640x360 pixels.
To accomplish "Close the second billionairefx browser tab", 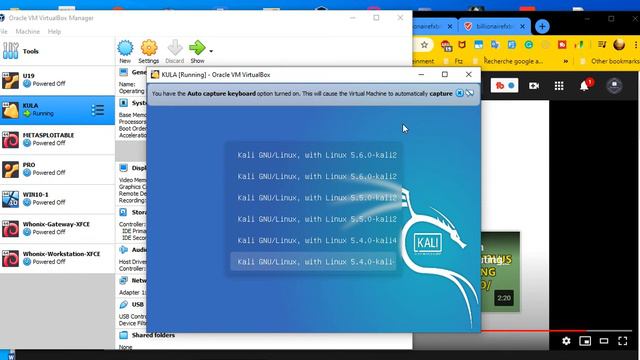I will pyautogui.click(x=522, y=27).
